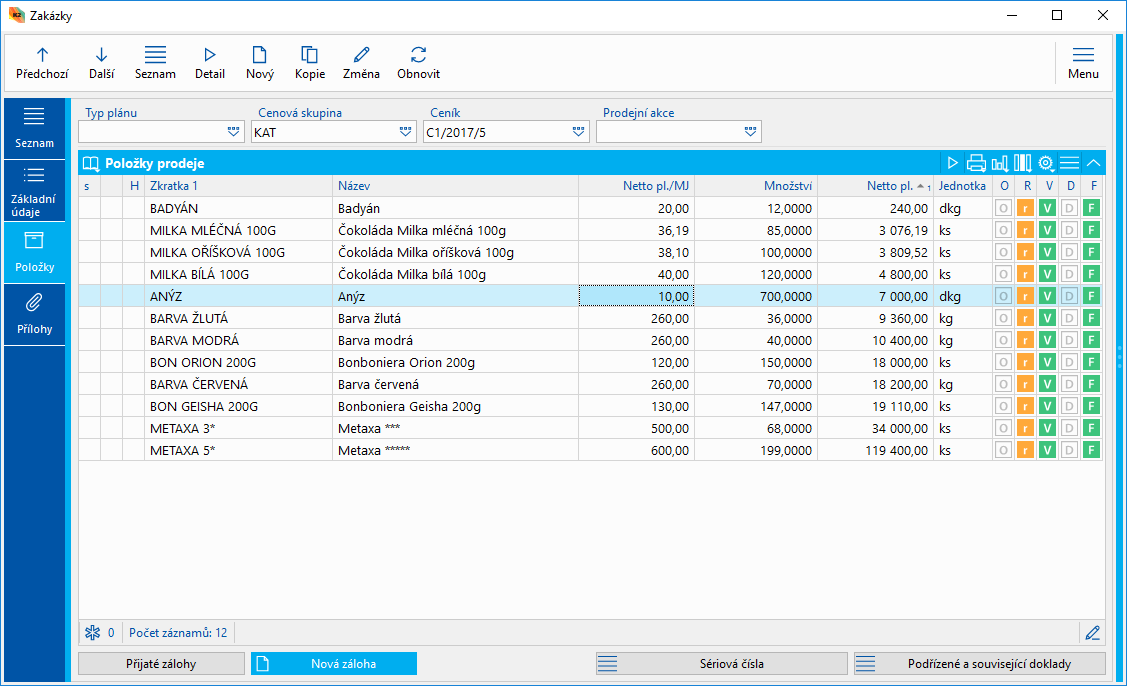Click the Kopie copy icon
This screenshot has height=686, width=1127.
310,63
